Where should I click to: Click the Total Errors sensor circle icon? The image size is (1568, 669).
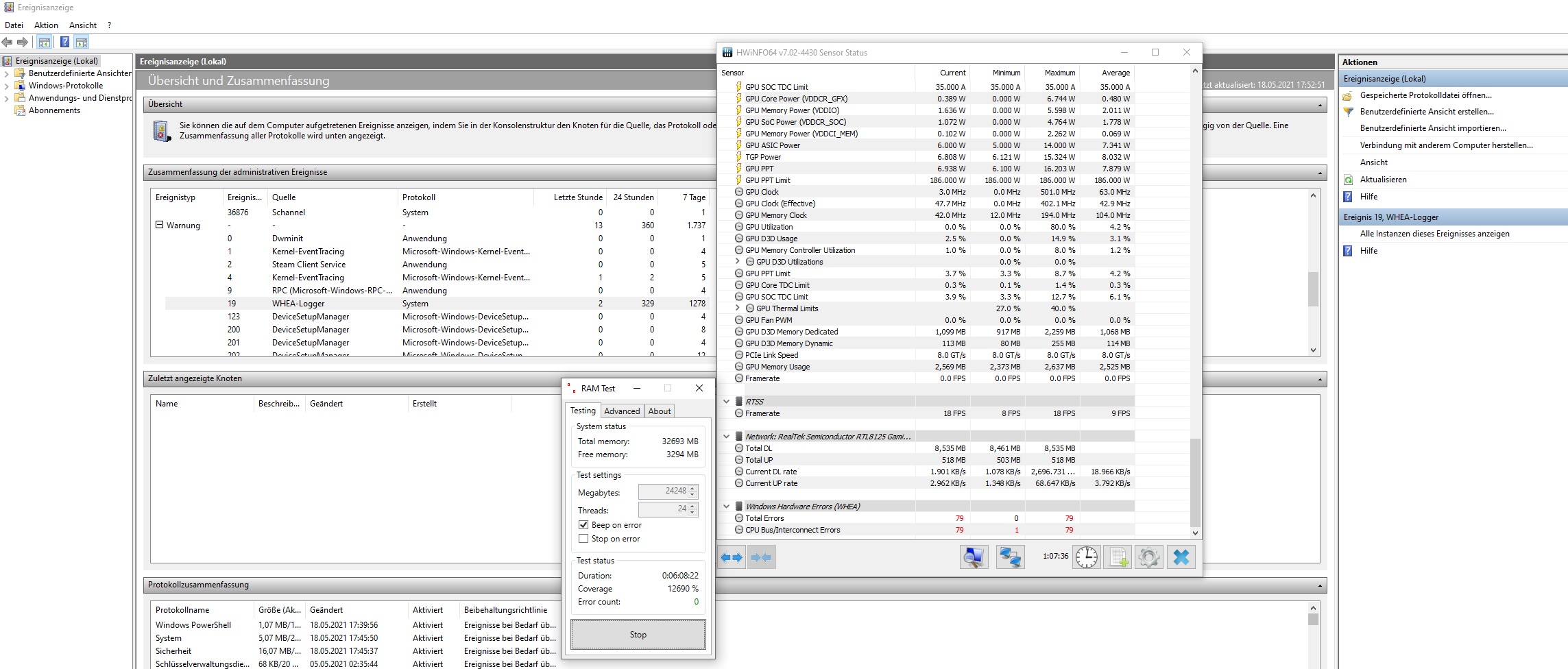point(739,518)
